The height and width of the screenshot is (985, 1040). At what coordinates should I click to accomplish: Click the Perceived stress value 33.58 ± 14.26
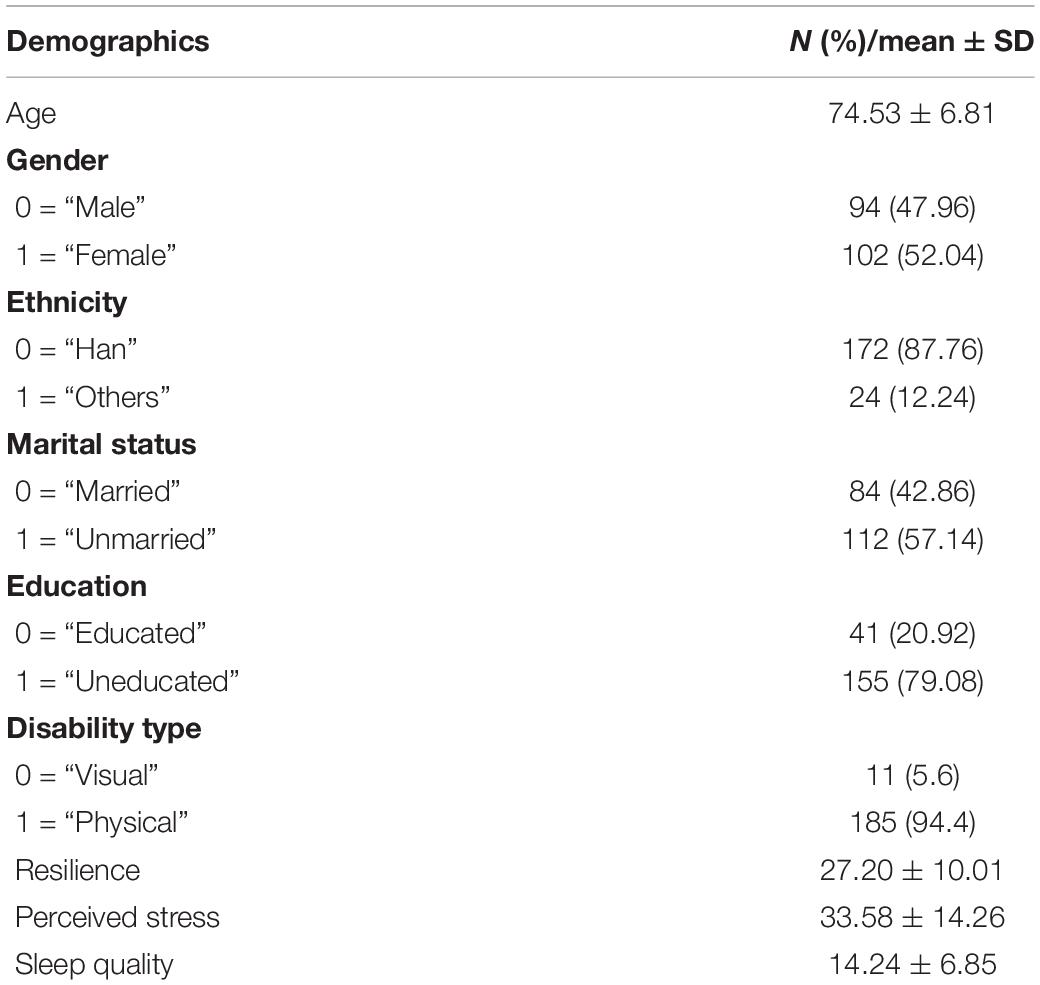point(912,917)
